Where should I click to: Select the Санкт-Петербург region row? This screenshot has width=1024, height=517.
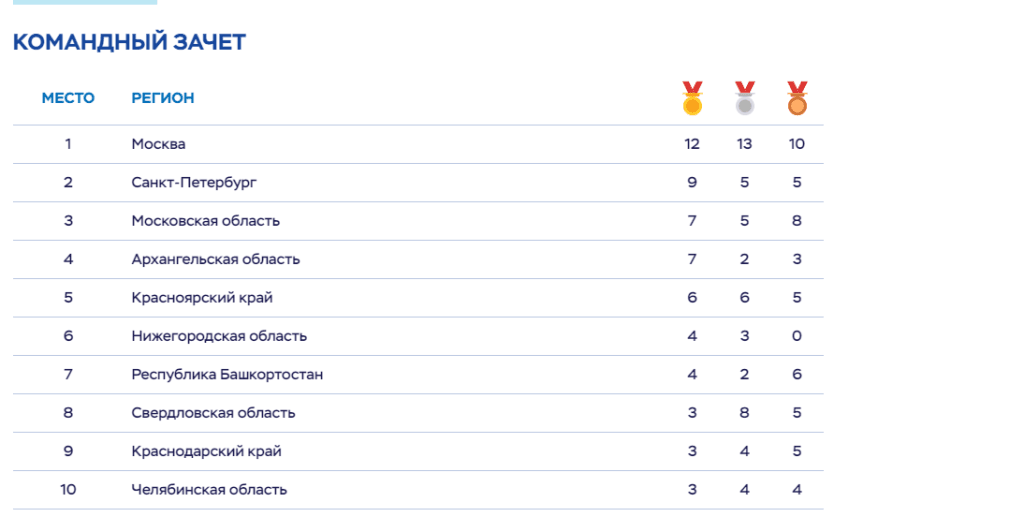[x=418, y=183]
